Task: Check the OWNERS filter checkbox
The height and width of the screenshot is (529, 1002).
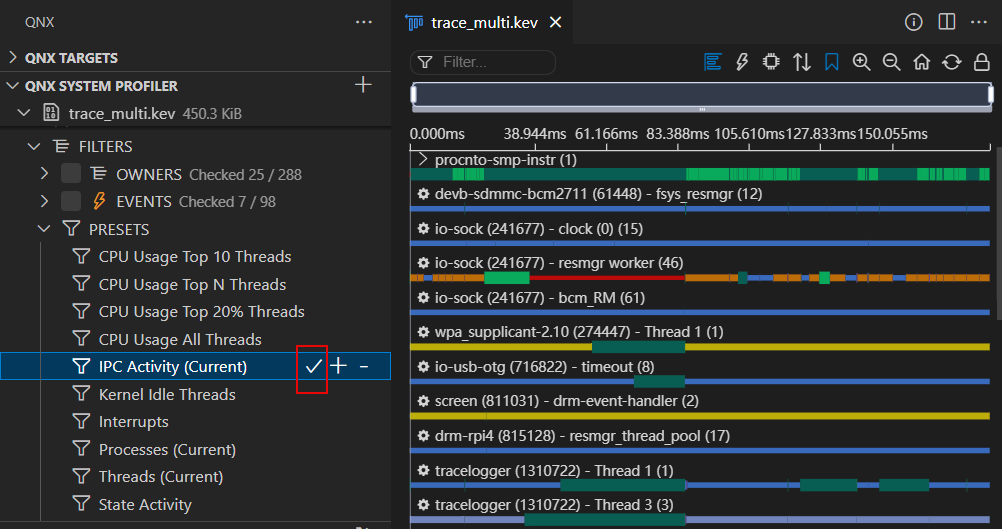Action: coord(71,174)
